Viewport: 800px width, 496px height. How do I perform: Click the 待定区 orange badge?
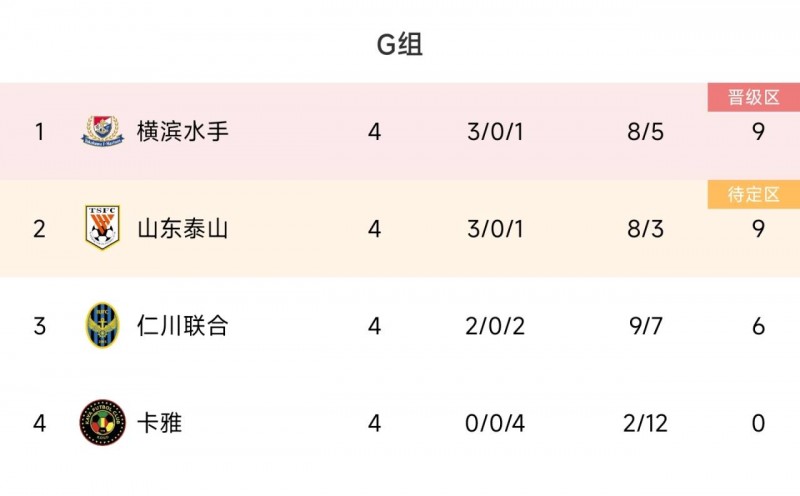coord(753,194)
